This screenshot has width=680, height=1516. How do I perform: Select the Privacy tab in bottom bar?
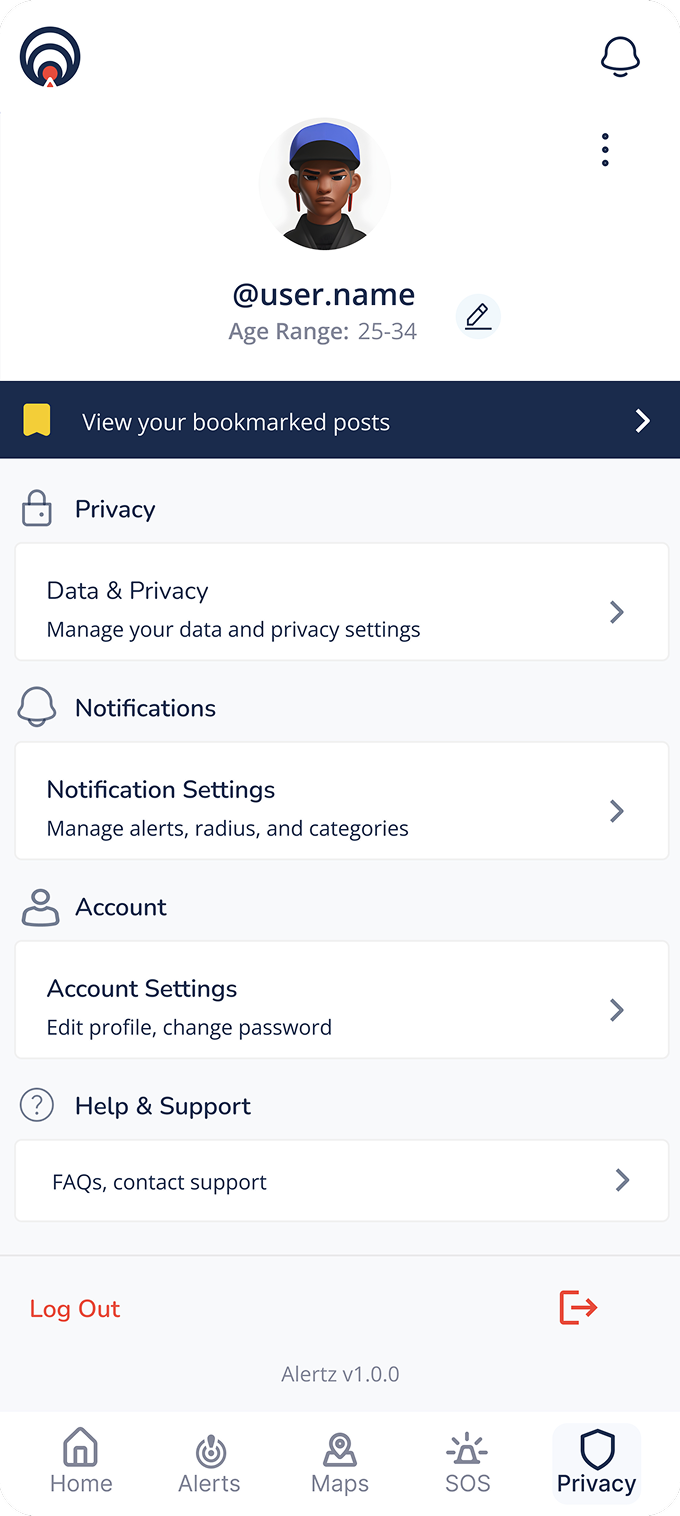tap(596, 1462)
